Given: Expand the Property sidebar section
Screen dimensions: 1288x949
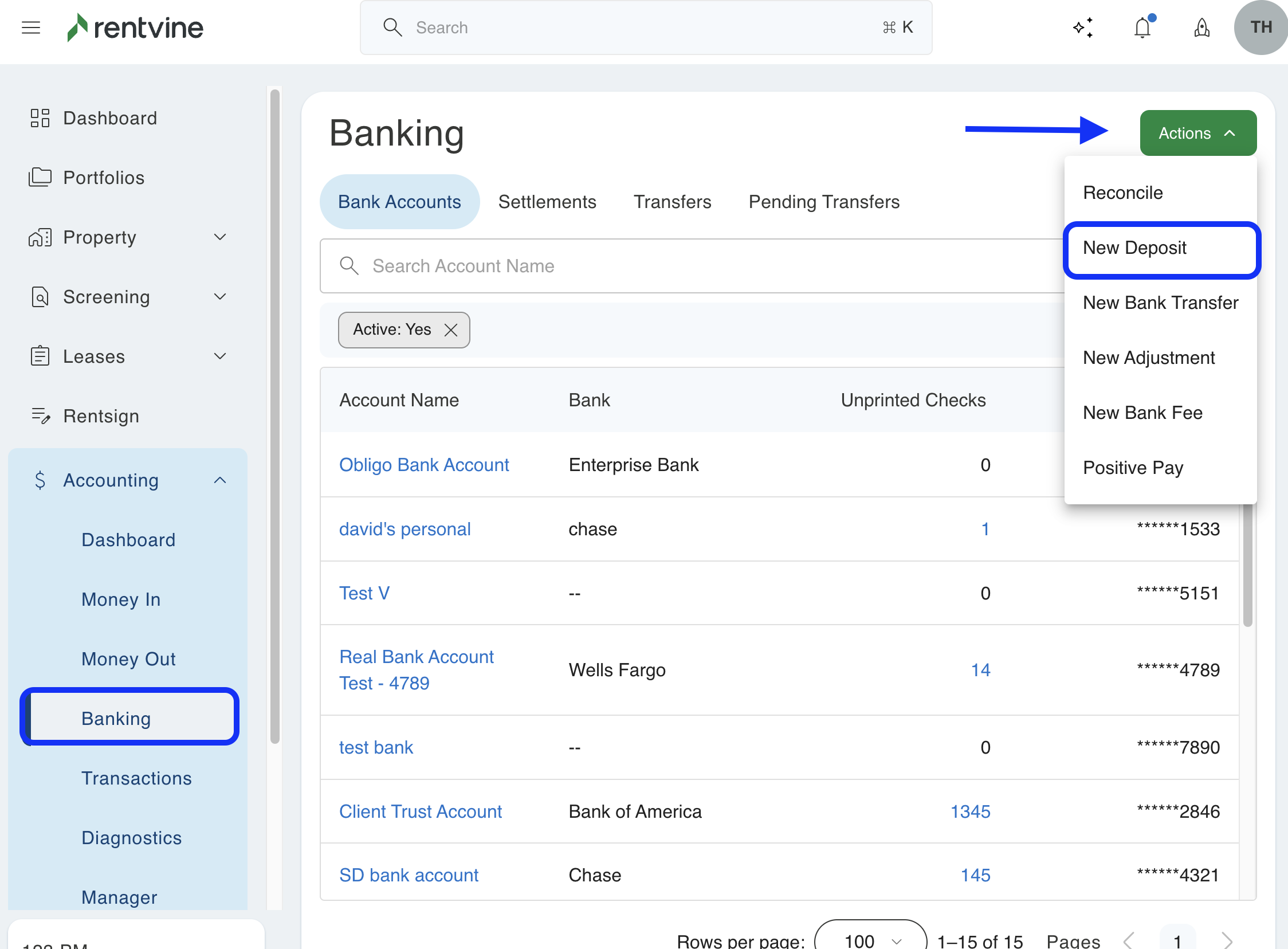Looking at the screenshot, I should click(220, 237).
